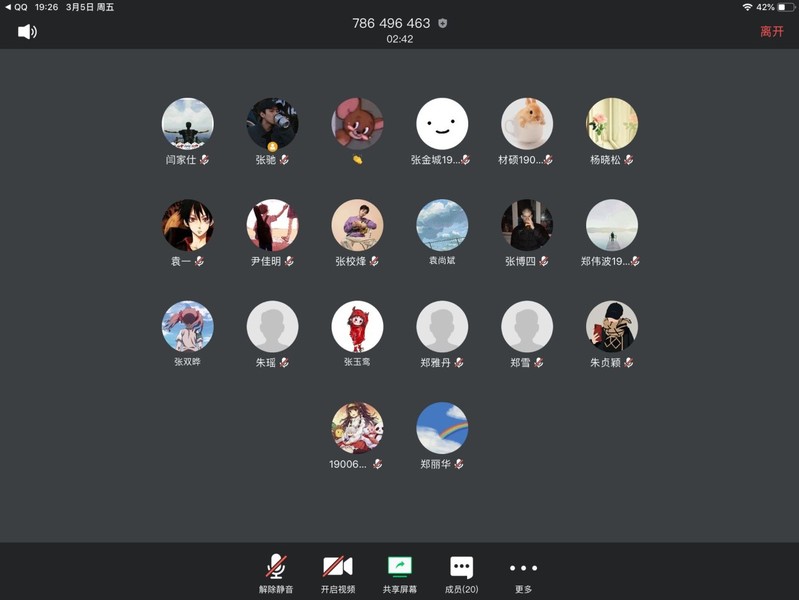Open 朱贞颖's participant avatar
This screenshot has width=799, height=600.
pos(612,327)
